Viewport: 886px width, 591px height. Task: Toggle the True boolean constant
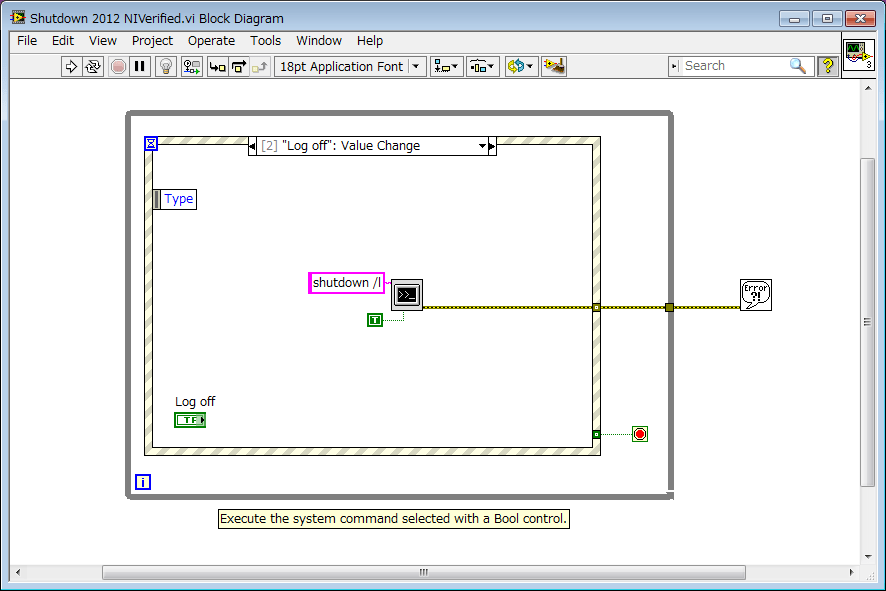[375, 320]
